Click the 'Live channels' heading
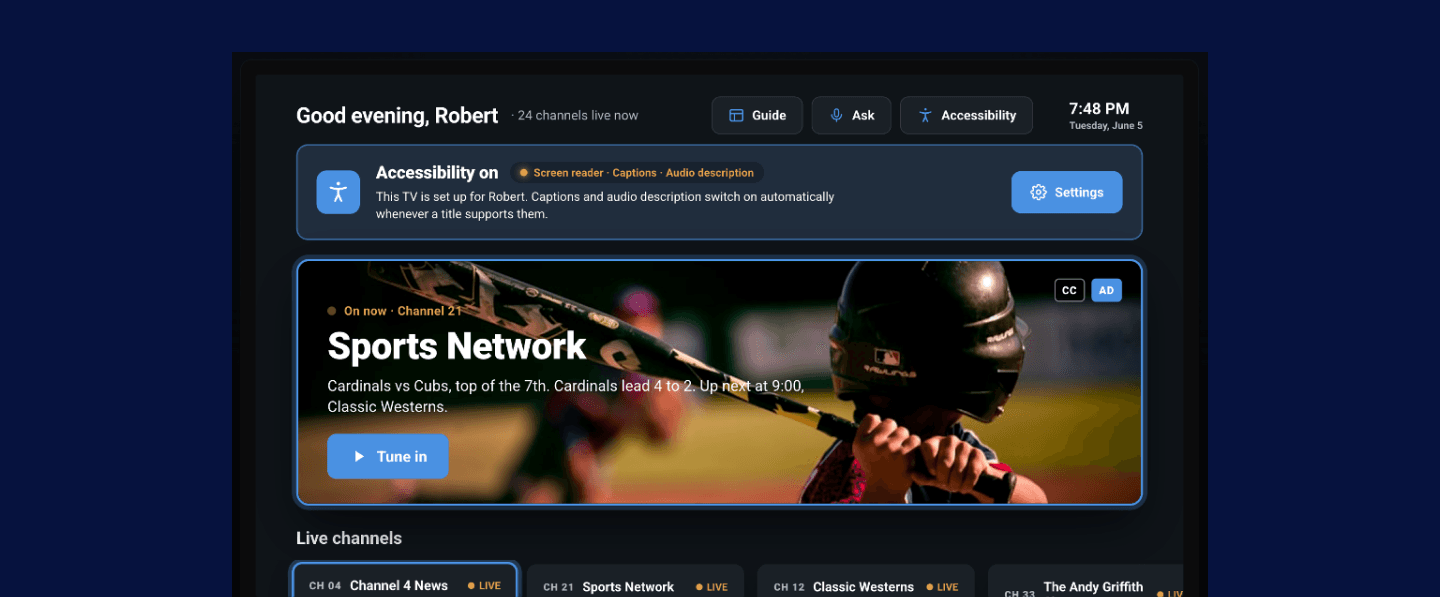 coord(349,538)
